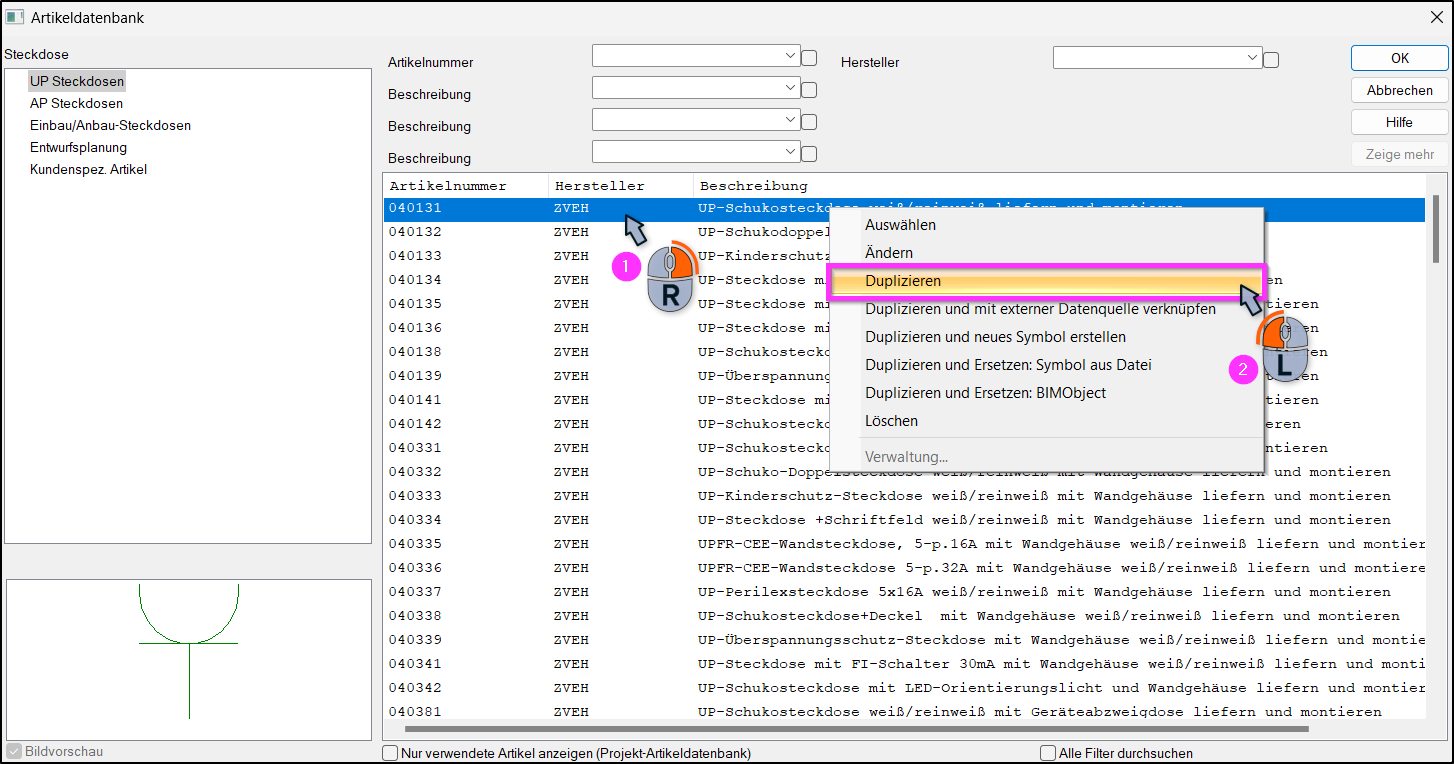Enable the Artikelnummer filter checkbox
This screenshot has width=1454, height=764.
[x=810, y=58]
